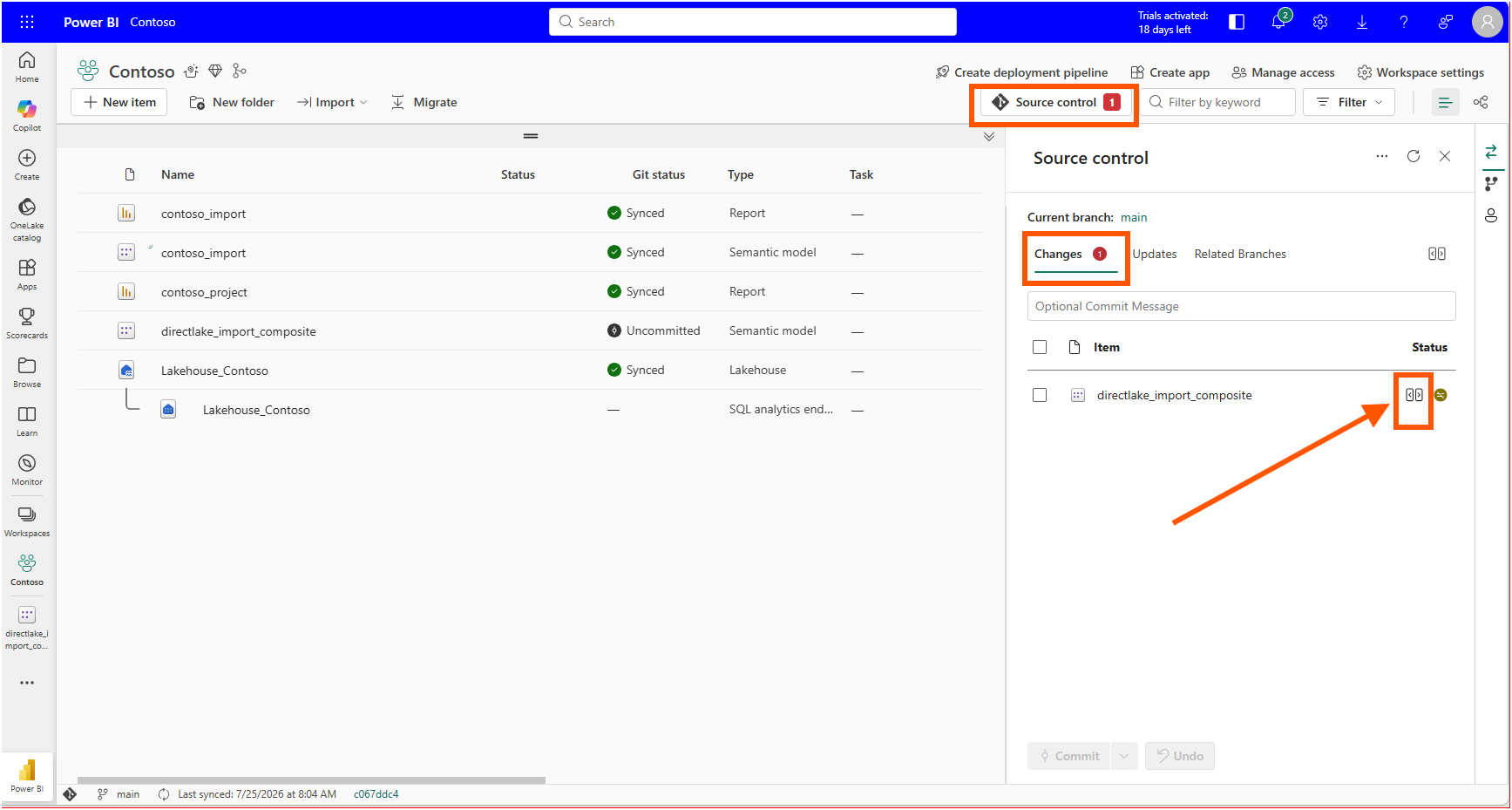
Task: Switch to the Changes tab
Action: click(x=1070, y=254)
